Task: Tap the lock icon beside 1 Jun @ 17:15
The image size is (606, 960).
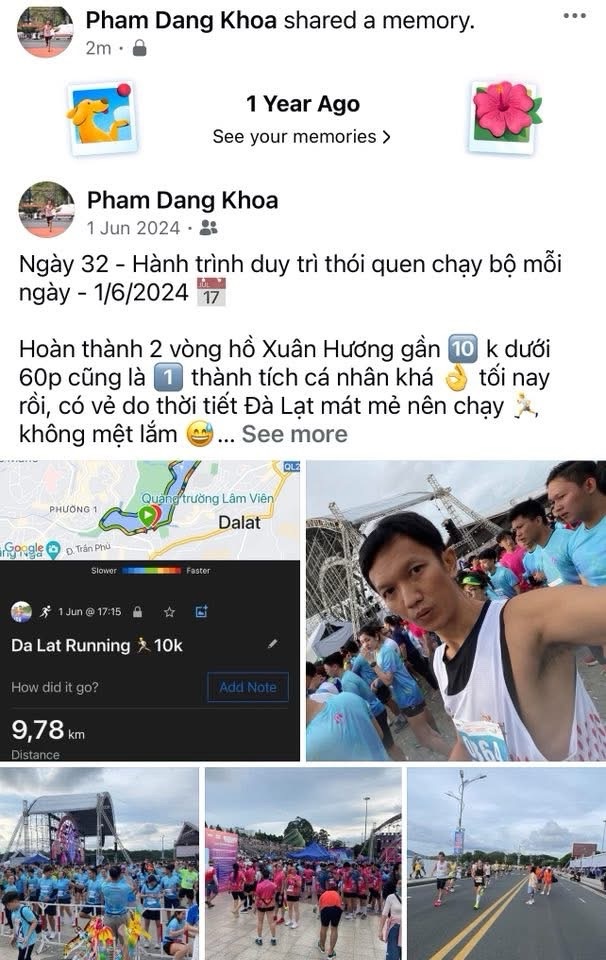Action: [x=138, y=612]
